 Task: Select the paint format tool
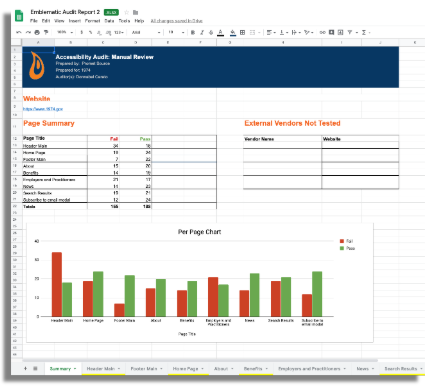(46, 32)
